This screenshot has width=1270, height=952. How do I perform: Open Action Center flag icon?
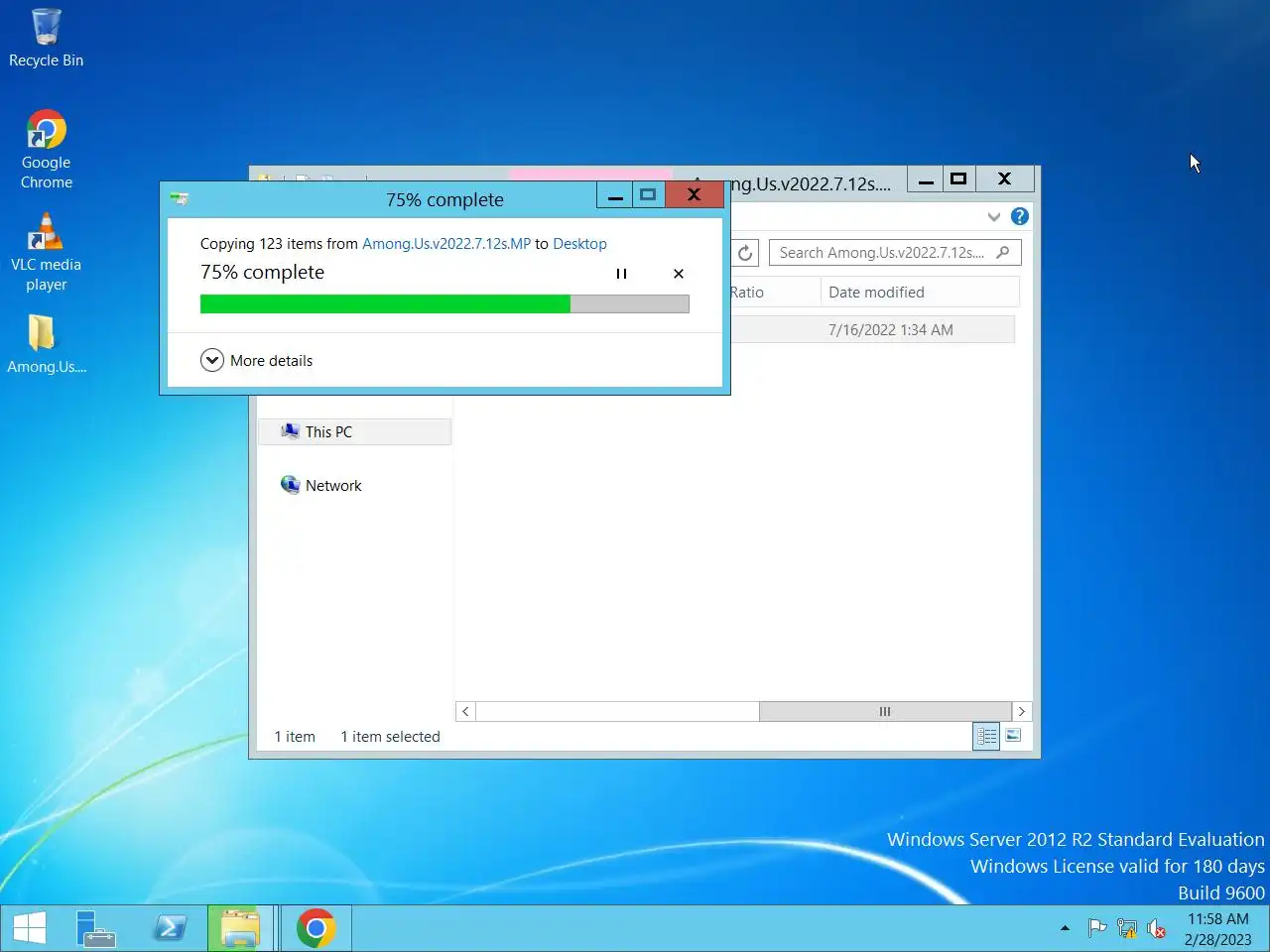coord(1097,929)
